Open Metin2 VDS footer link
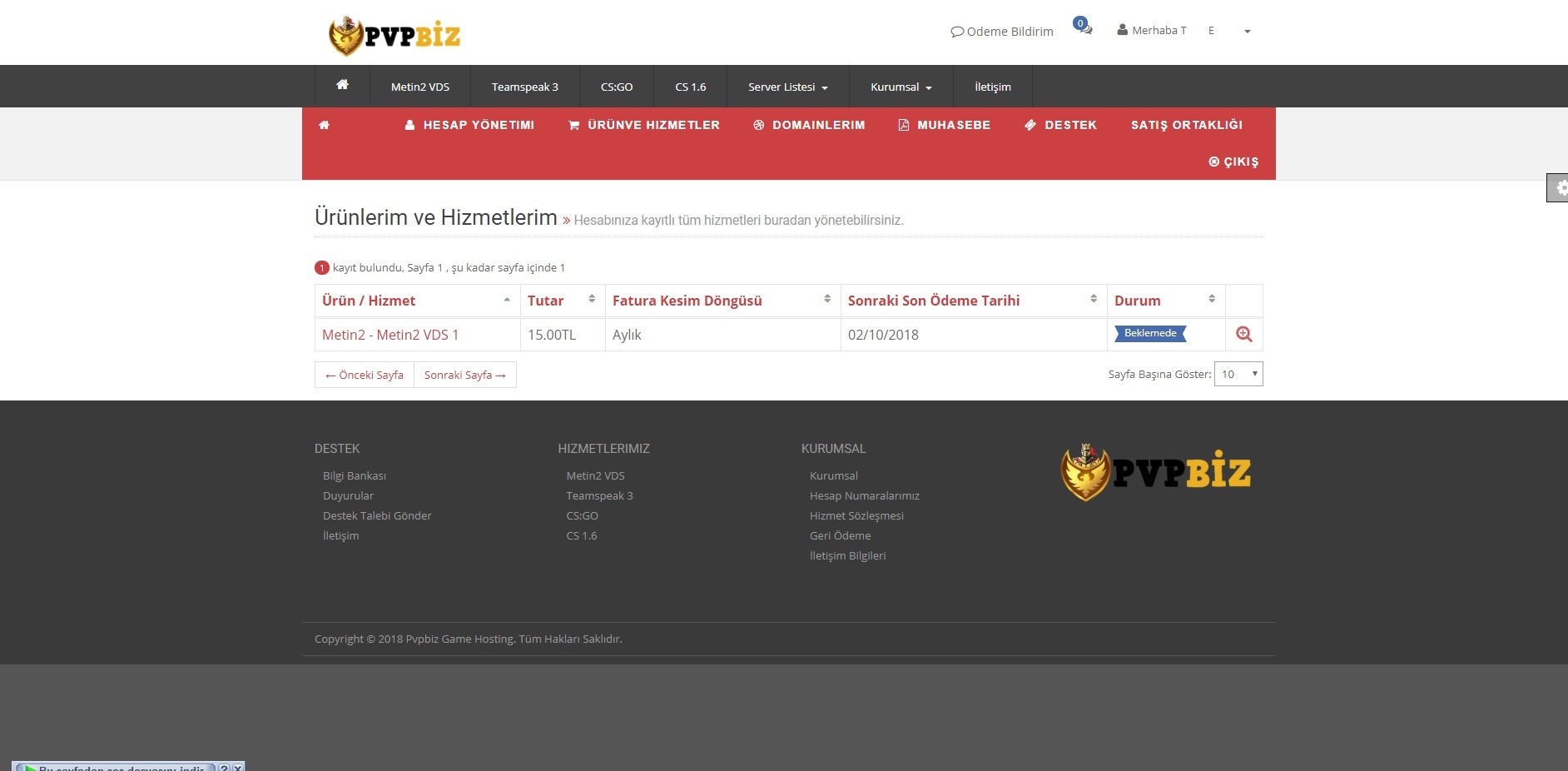This screenshot has height=771, width=1568. 595,475
